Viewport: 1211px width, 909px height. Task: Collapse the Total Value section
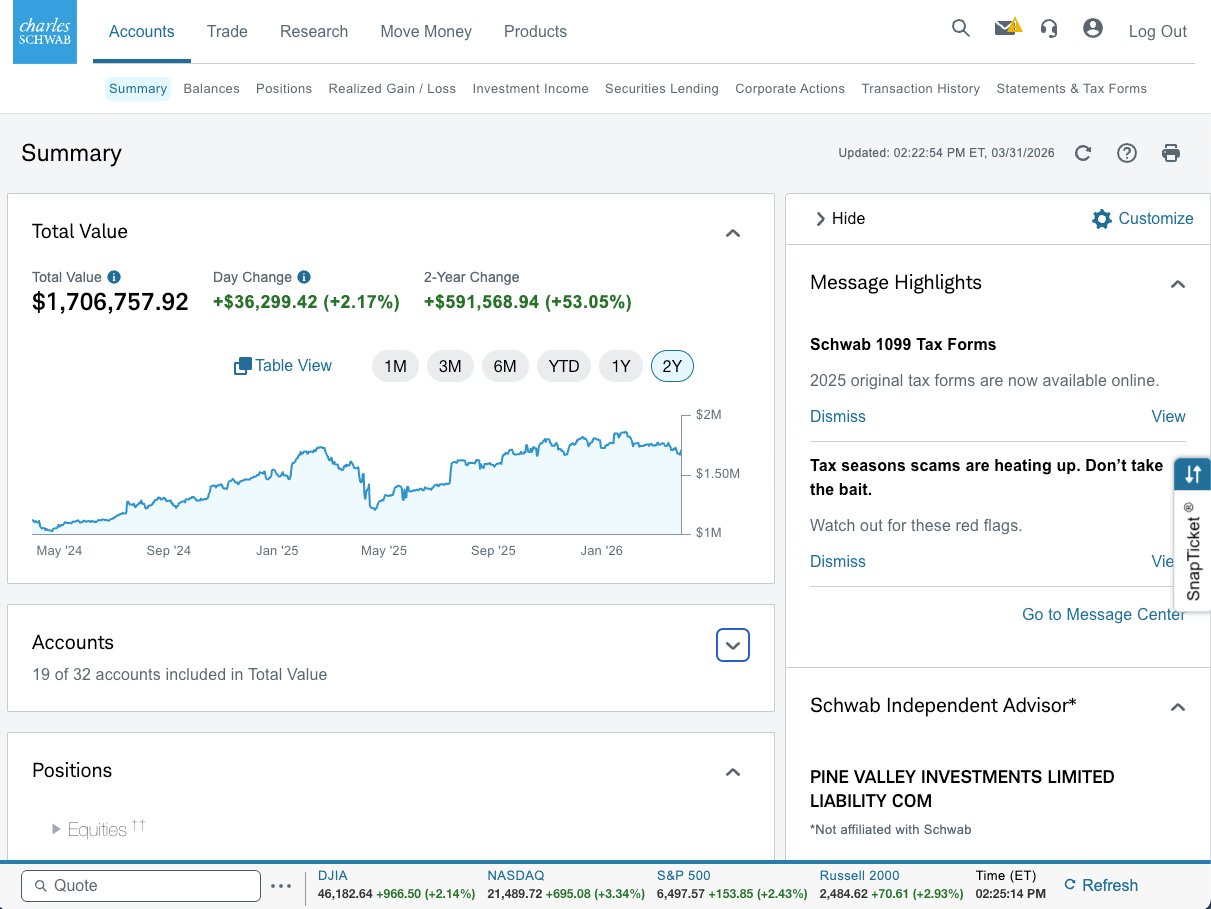point(733,233)
